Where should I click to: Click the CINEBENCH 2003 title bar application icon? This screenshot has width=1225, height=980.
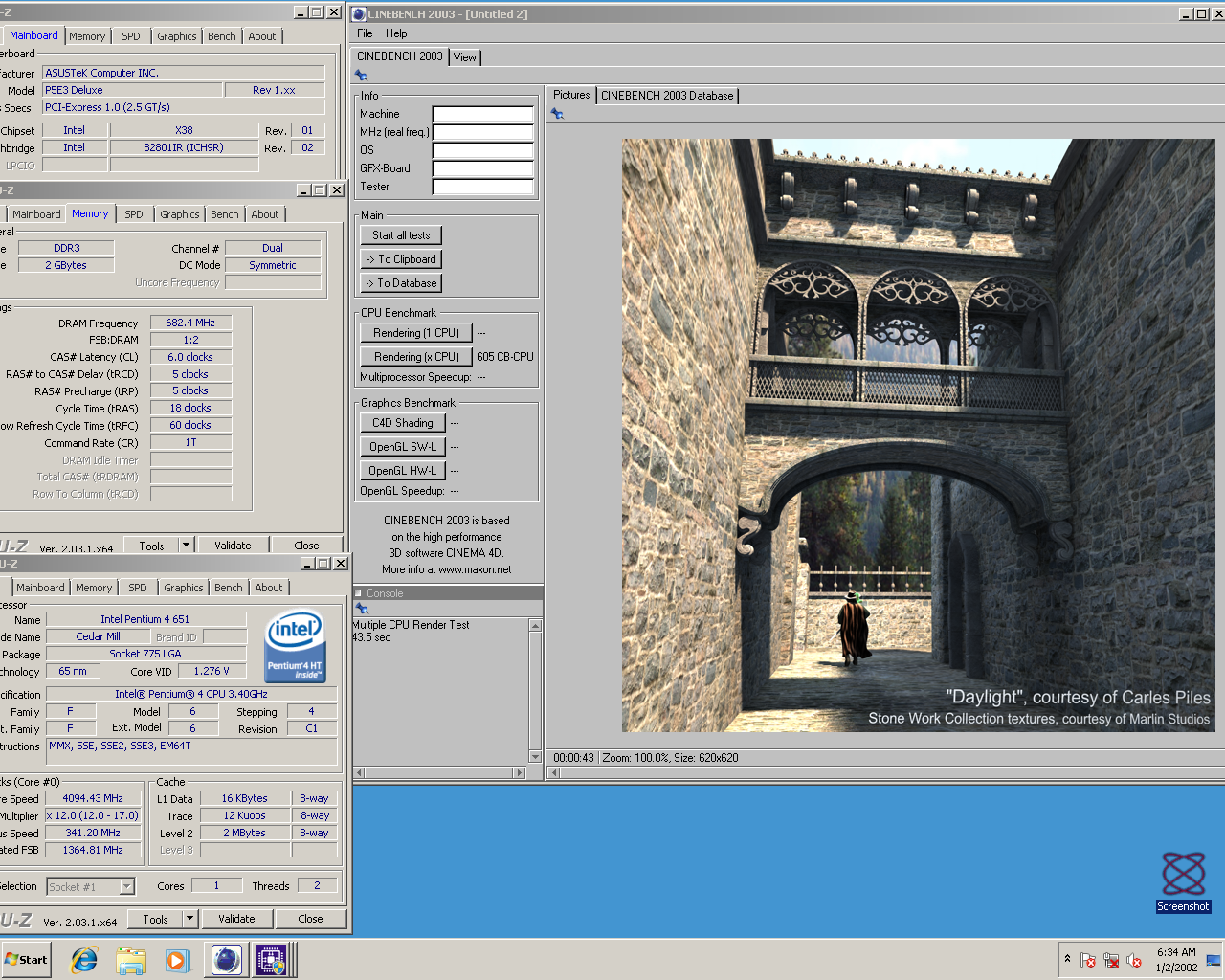[359, 14]
